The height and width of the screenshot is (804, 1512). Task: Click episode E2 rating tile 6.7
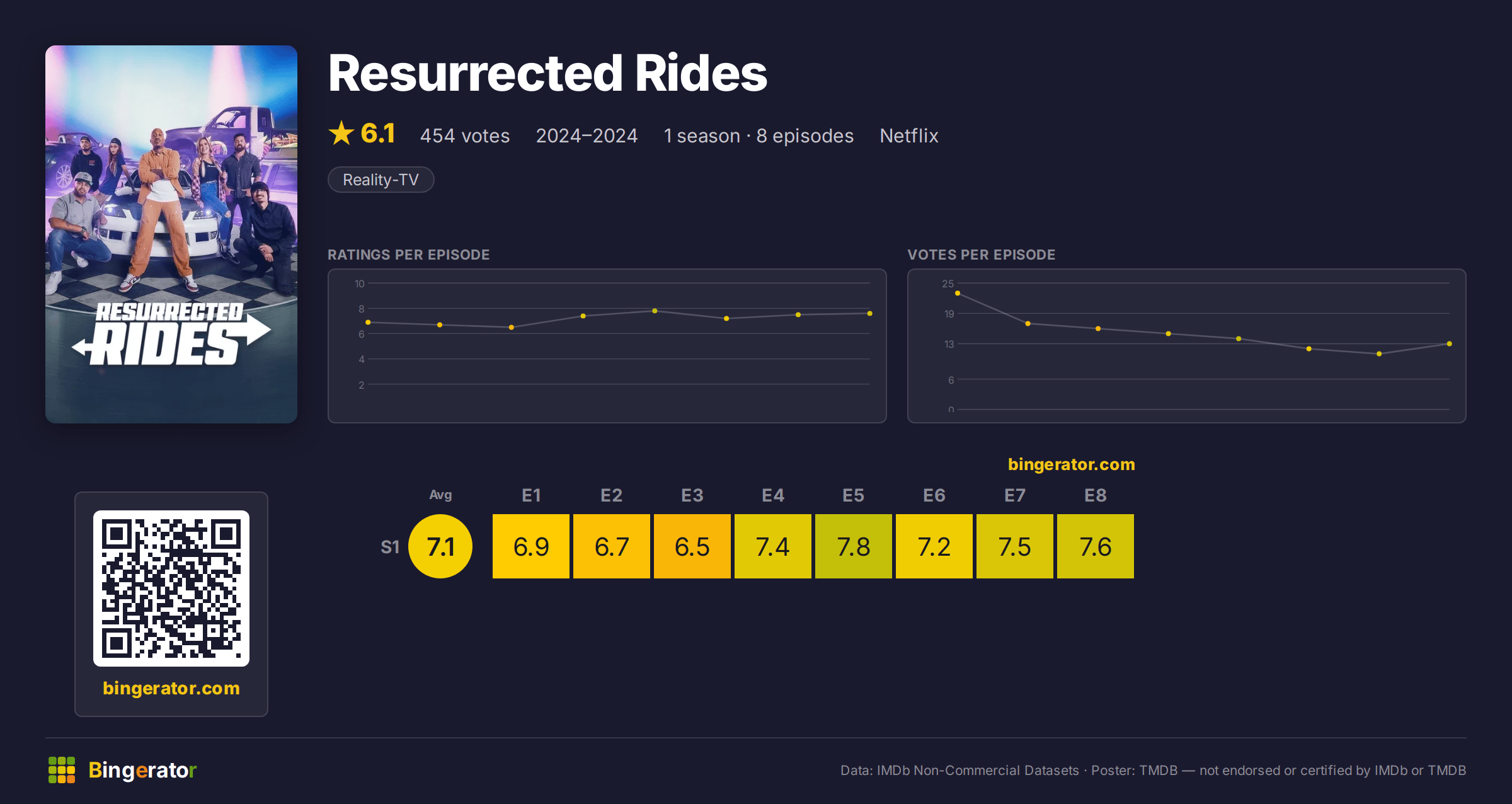pyautogui.click(x=612, y=546)
